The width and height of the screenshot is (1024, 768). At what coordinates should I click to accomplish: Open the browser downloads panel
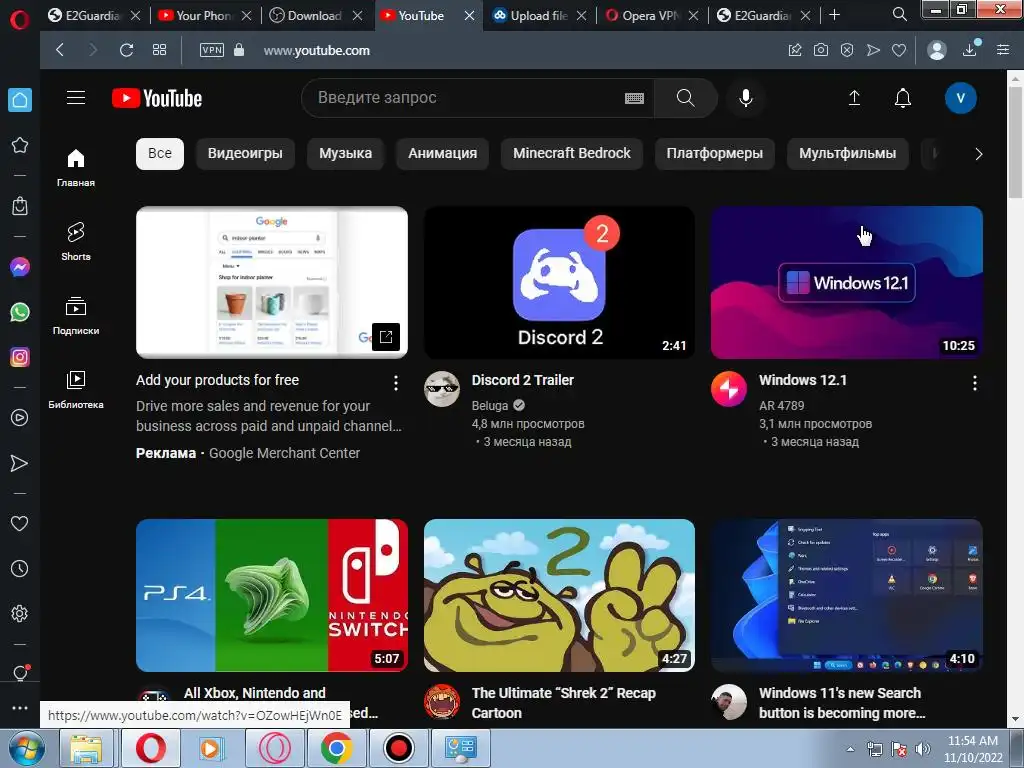pyautogui.click(x=970, y=50)
